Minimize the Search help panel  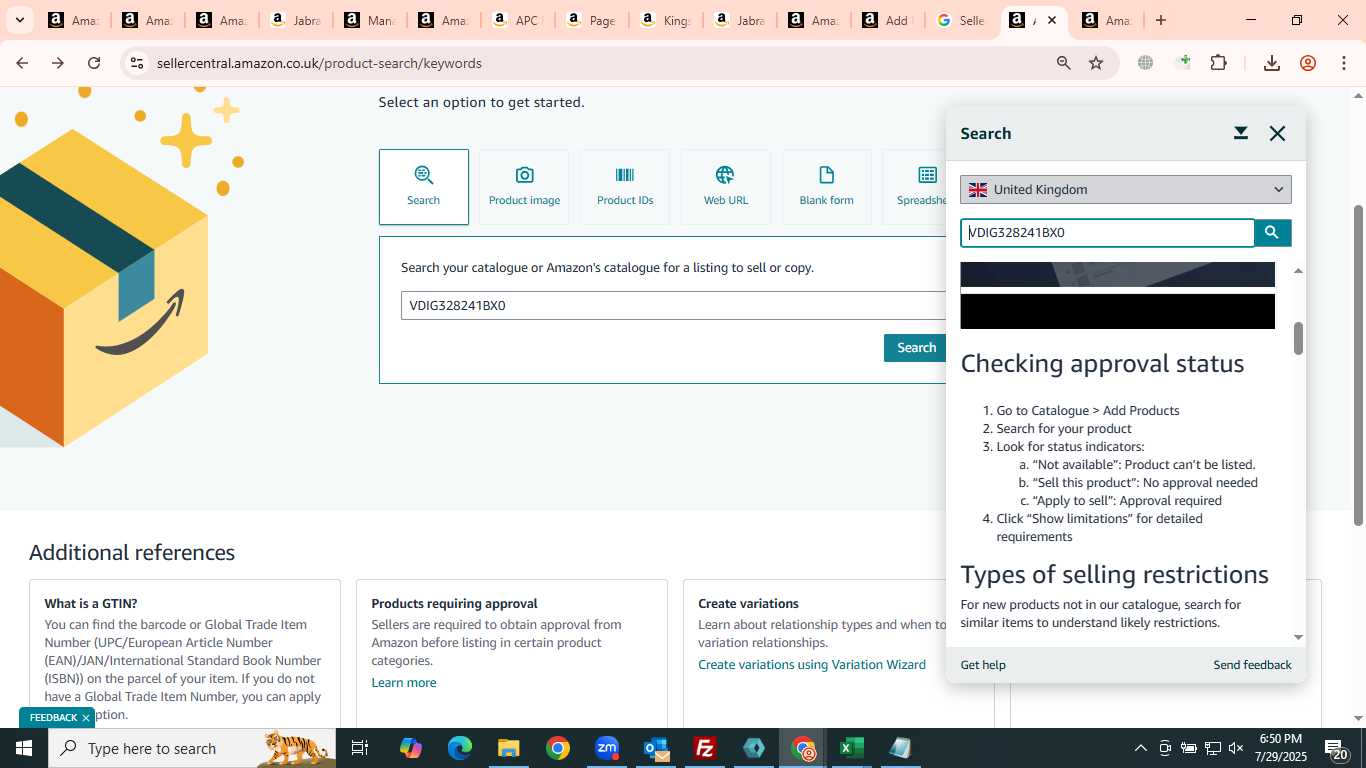click(1241, 133)
